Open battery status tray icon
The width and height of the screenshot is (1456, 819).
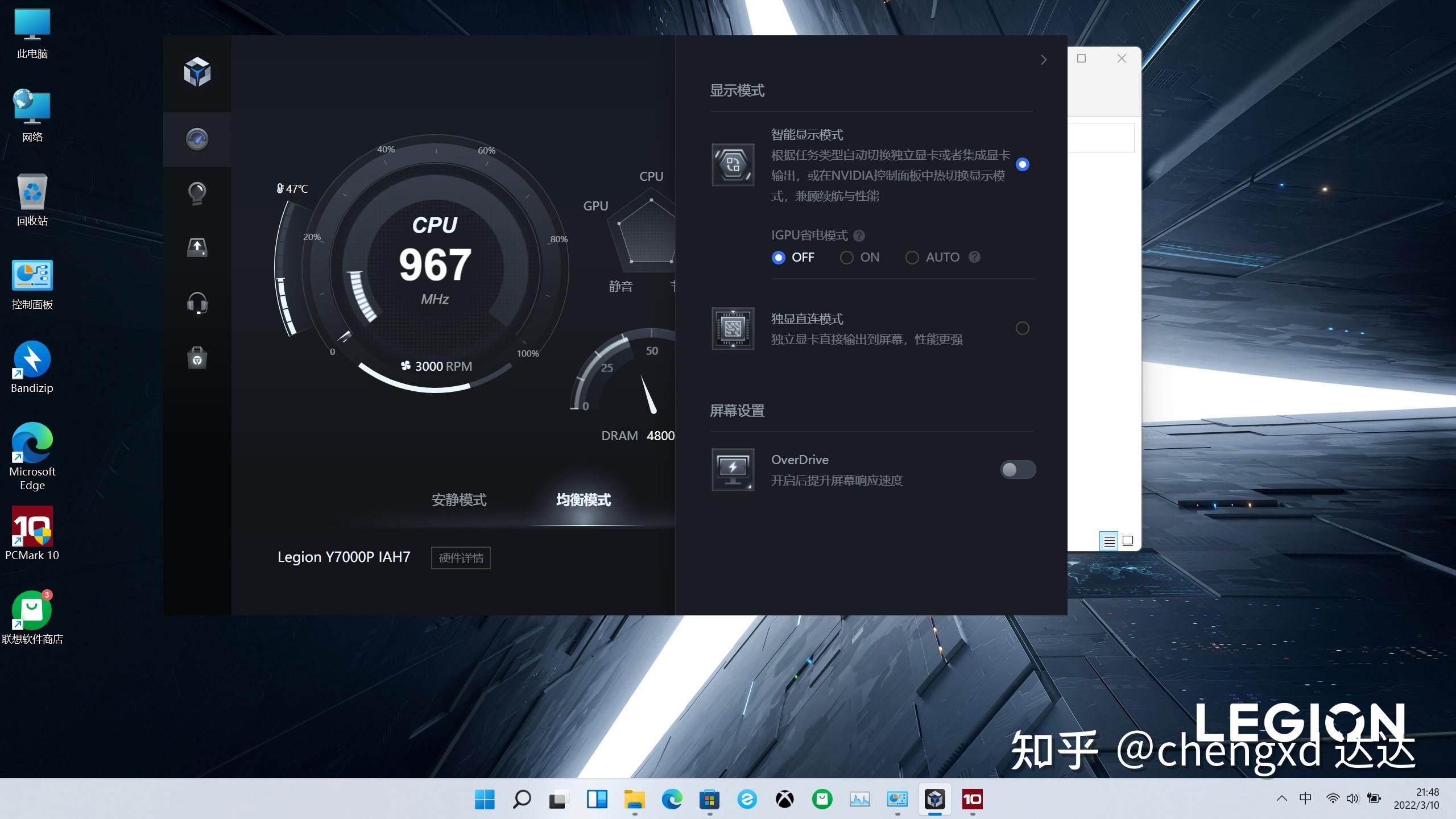1374,799
